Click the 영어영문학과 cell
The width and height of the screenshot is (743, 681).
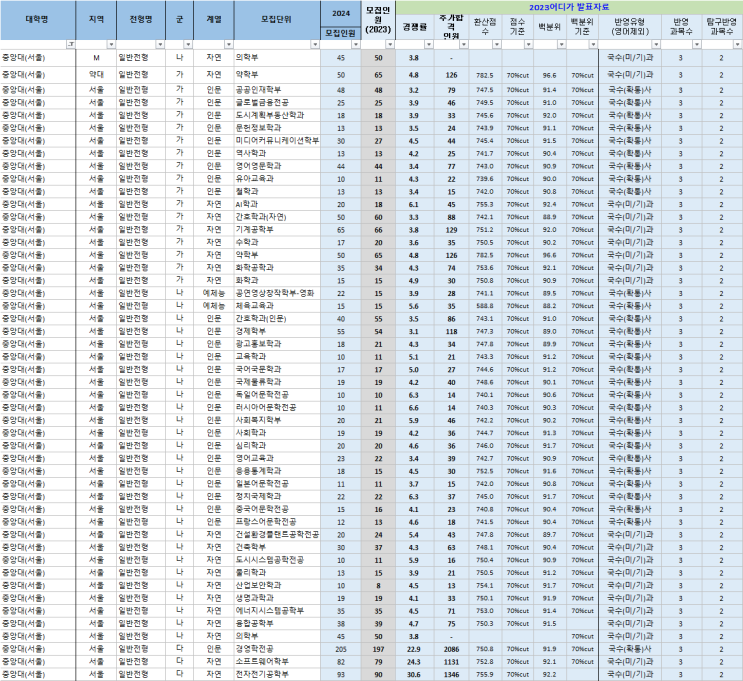[x=277, y=166]
